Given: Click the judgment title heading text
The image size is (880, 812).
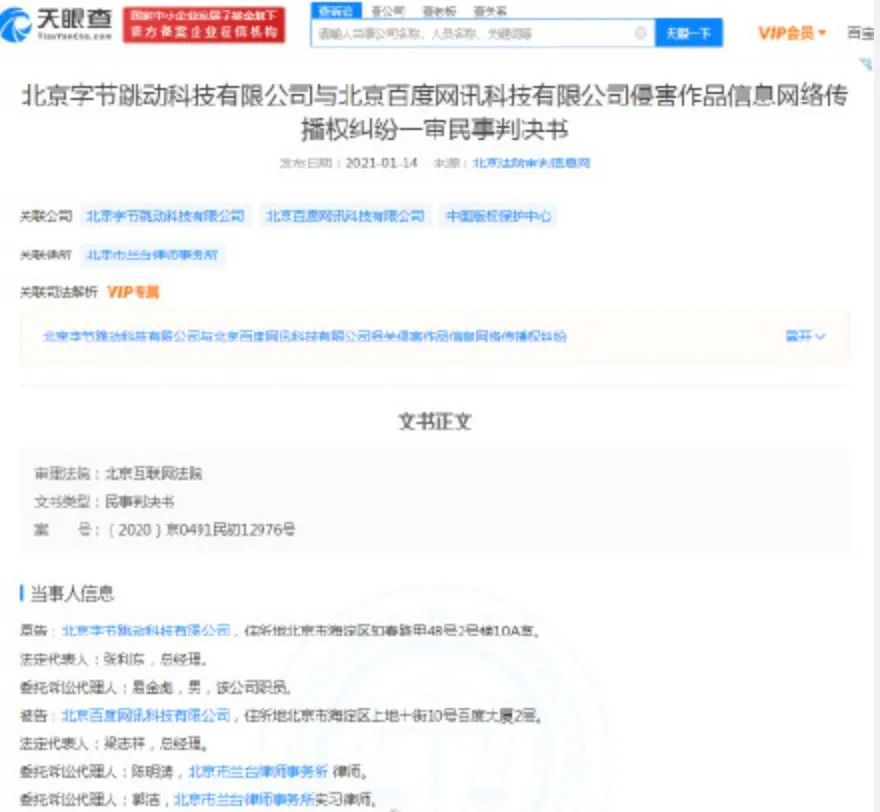Looking at the screenshot, I should [x=434, y=112].
